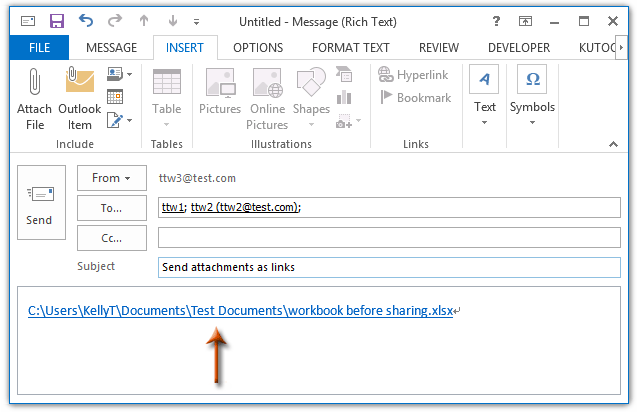Click the Illustrations group label
This screenshot has width=638, height=412.
[281, 144]
